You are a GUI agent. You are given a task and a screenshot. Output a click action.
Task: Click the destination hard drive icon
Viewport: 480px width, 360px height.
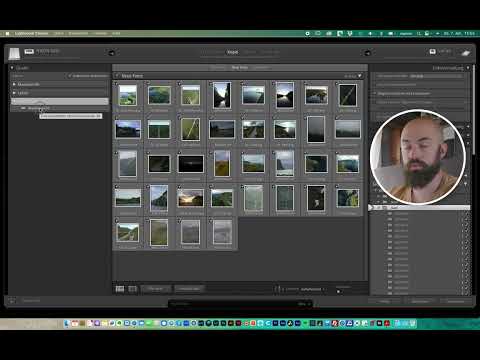(x=466, y=53)
